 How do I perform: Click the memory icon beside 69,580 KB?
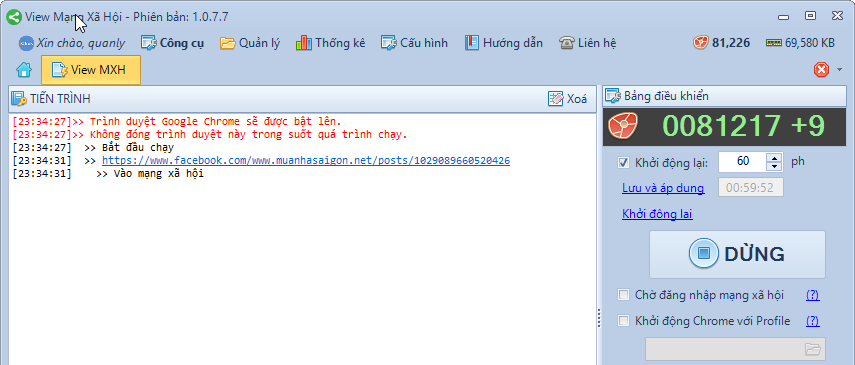coord(774,43)
